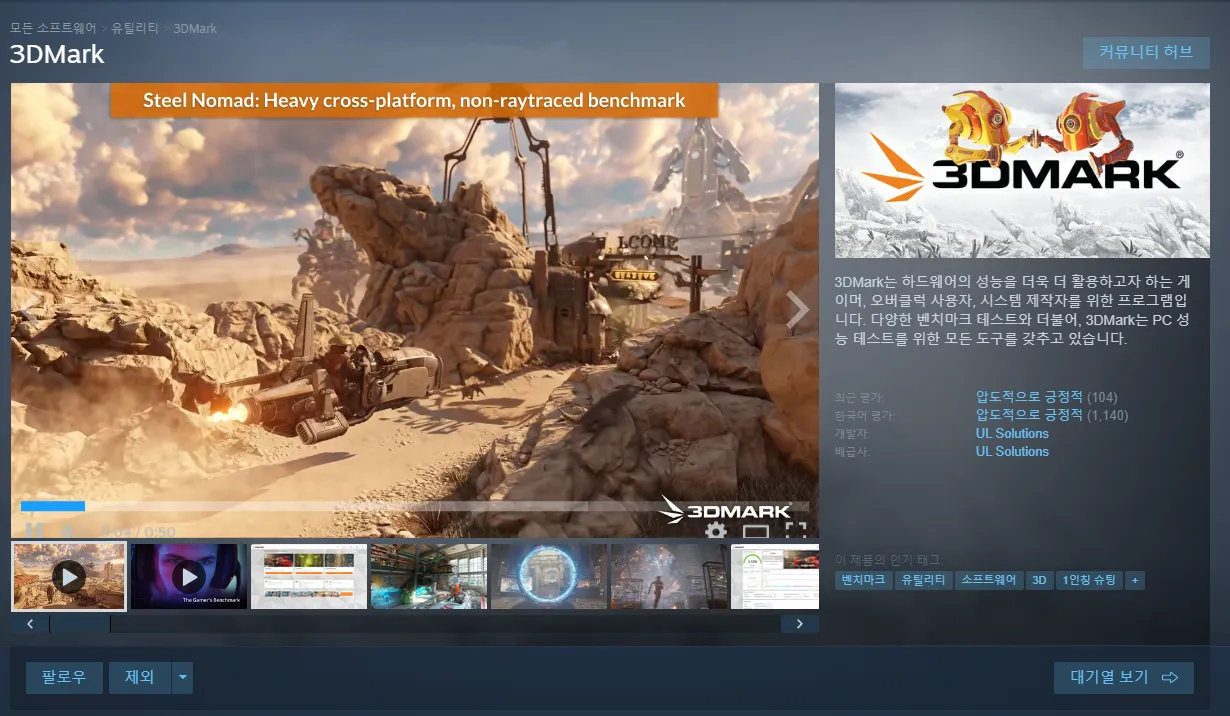This screenshot has width=1230, height=716.
Task: Click the 이 제품의 인기 태그 heading
Action: 888,560
